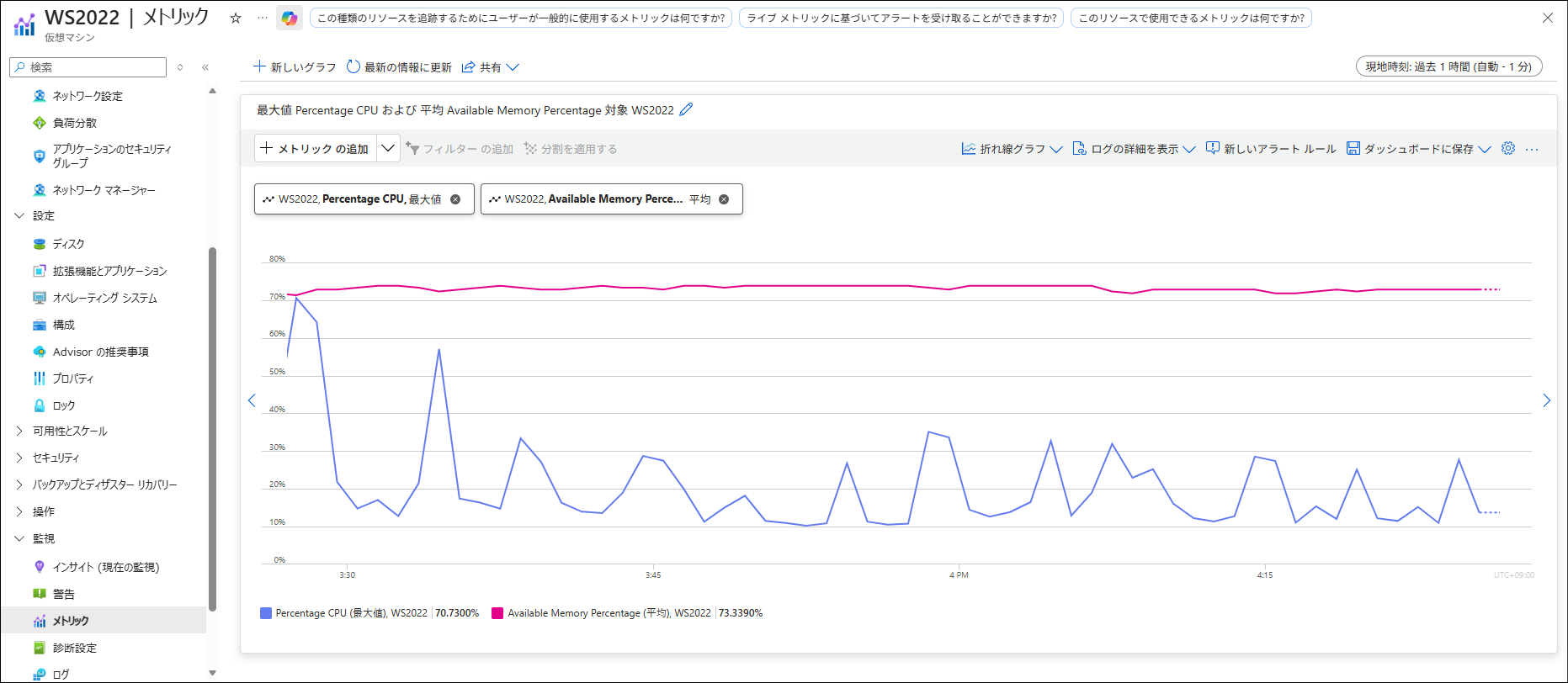
Task: Ask which metrics users commonly use for this resource
Action: (x=521, y=18)
